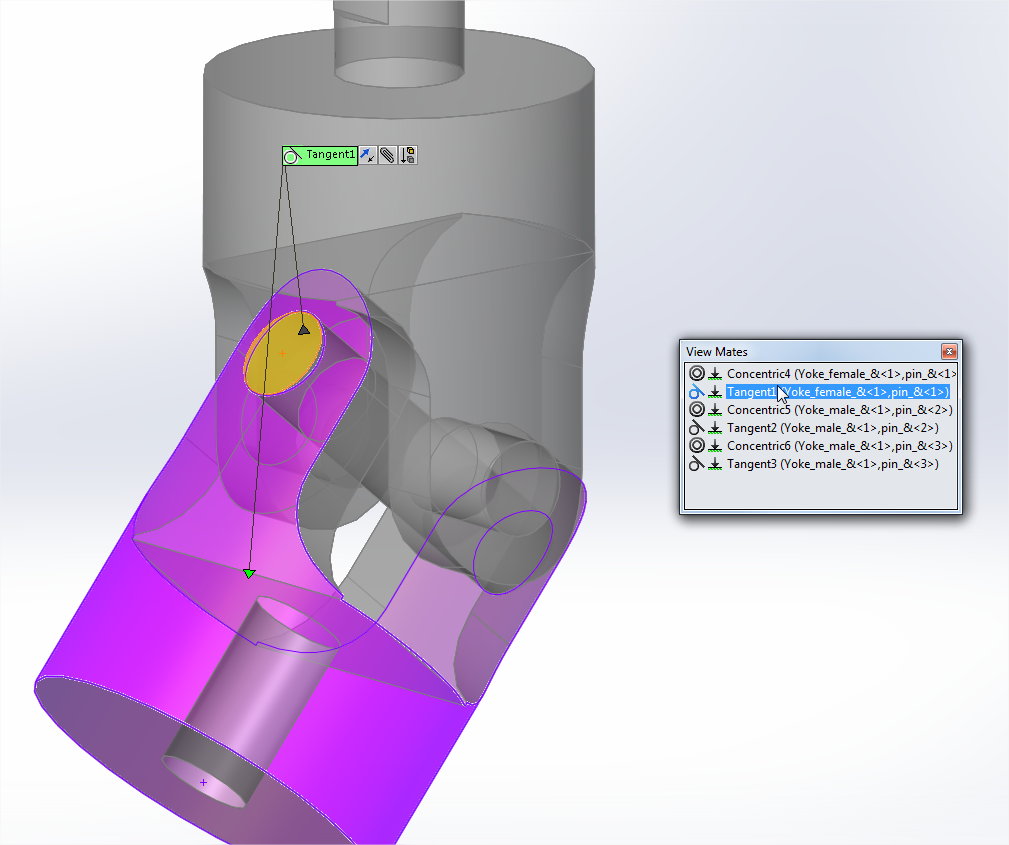The width and height of the screenshot is (1009, 845).
Task: Select Tangent1 mate in View Mates list
Action: (838, 392)
